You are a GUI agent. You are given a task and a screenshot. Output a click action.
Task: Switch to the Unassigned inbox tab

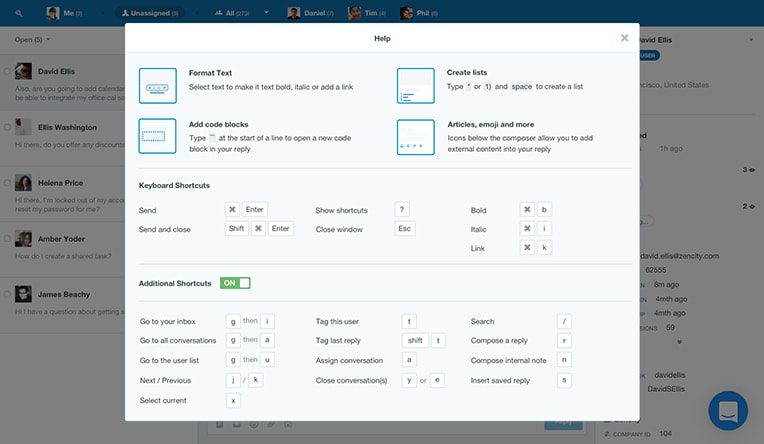coord(150,13)
